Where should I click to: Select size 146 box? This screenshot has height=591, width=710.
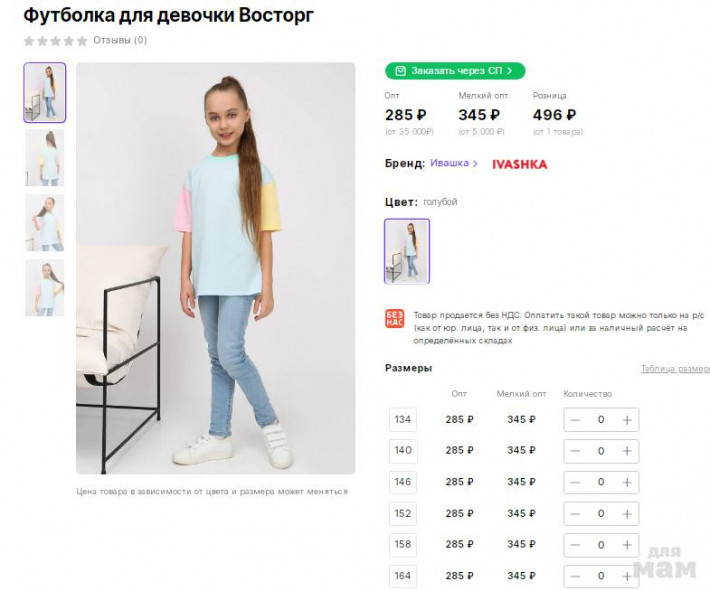pyautogui.click(x=403, y=482)
